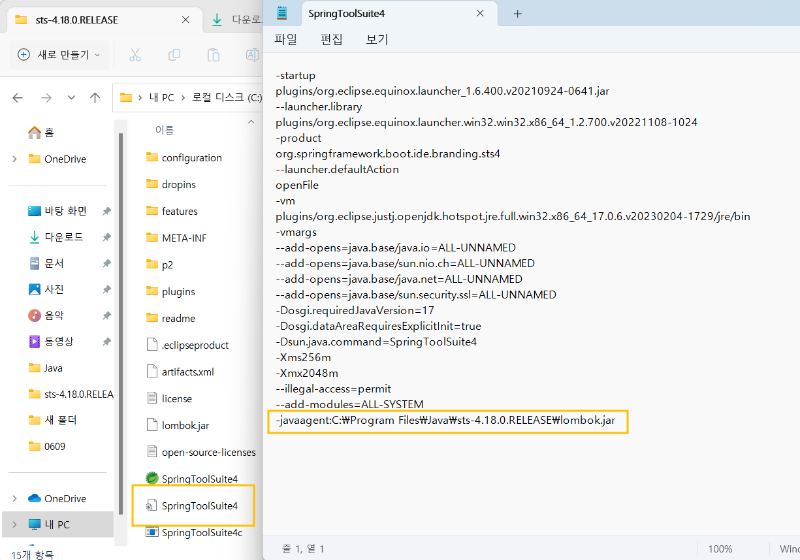Open 문서 quick access item
800x560 pixels.
(47, 263)
